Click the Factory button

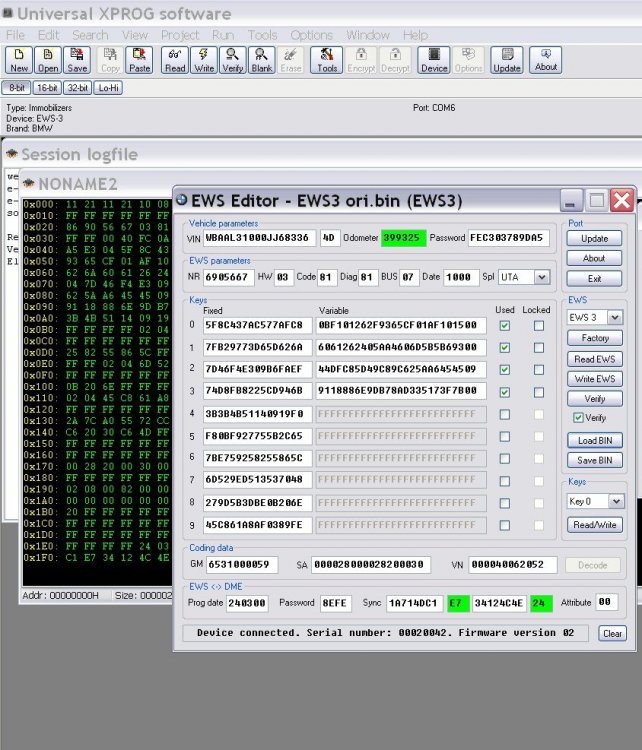[x=595, y=338]
